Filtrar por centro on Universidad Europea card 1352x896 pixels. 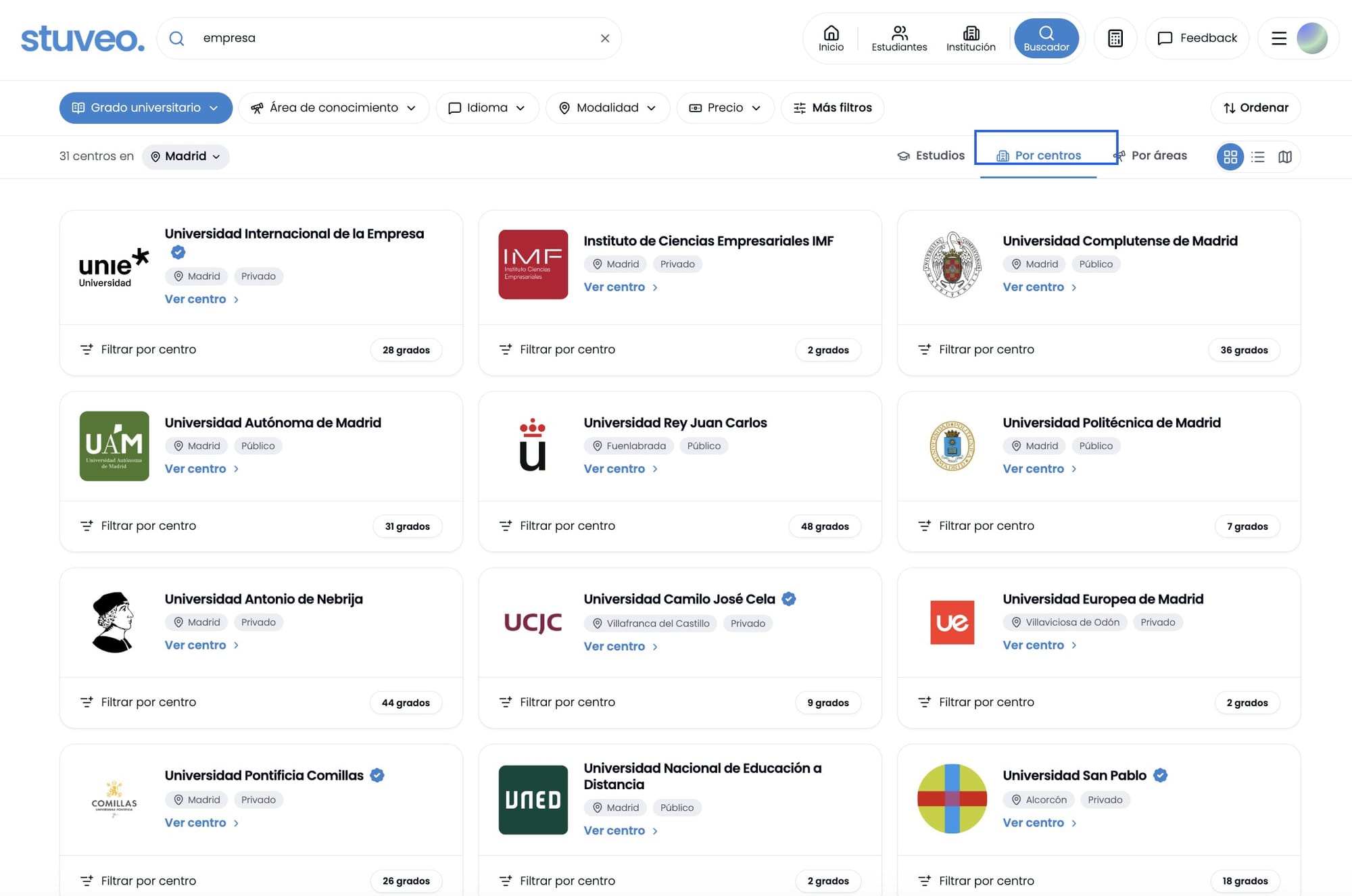pyautogui.click(x=976, y=702)
